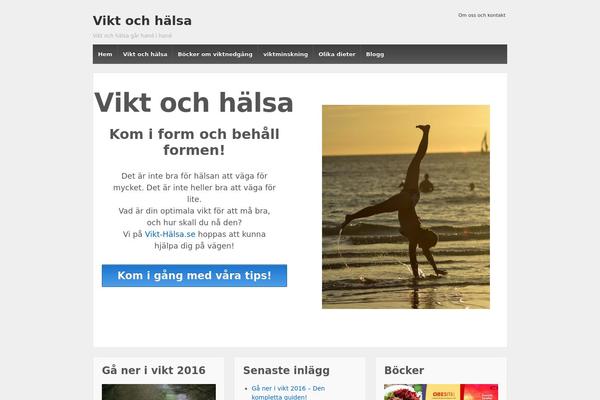Click the Böcker book covers image
The width and height of the screenshot is (600, 400).
coord(441,392)
